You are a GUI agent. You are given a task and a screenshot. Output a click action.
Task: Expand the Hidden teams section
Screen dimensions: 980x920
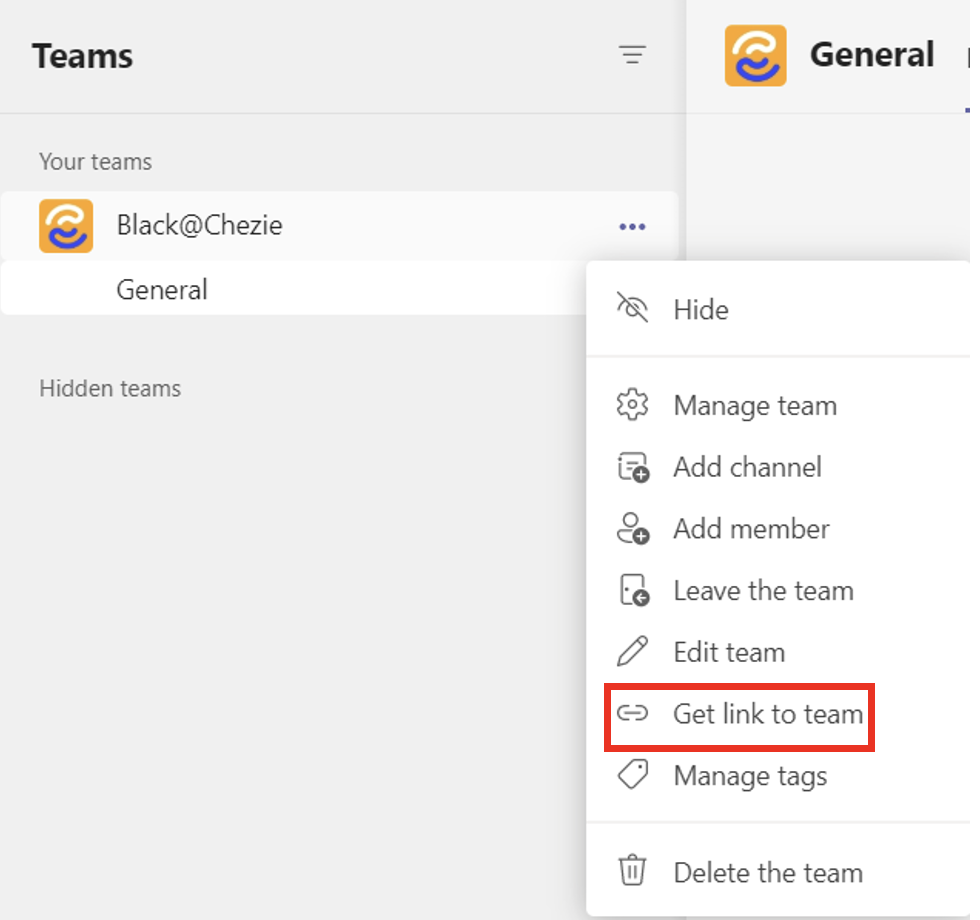tap(110, 388)
